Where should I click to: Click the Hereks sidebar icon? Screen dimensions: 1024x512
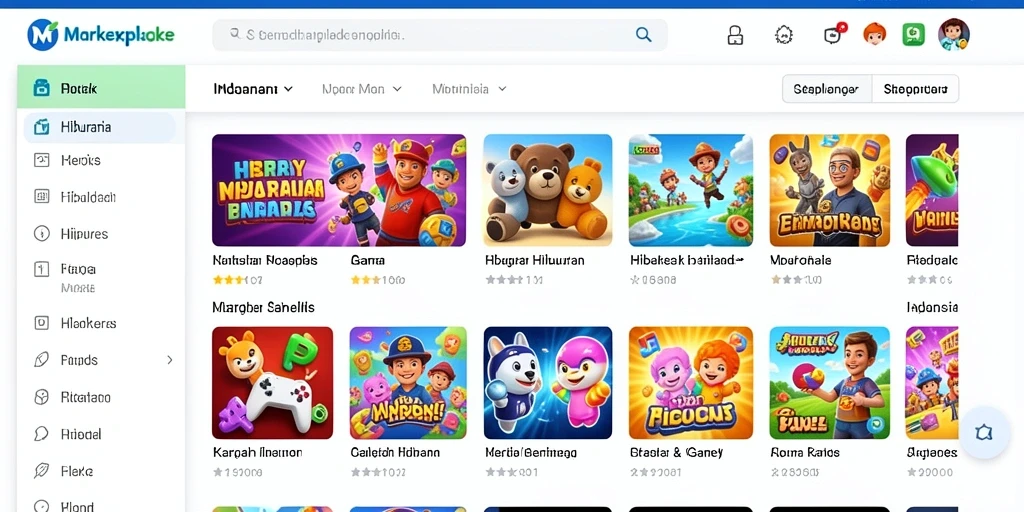pyautogui.click(x=41, y=160)
